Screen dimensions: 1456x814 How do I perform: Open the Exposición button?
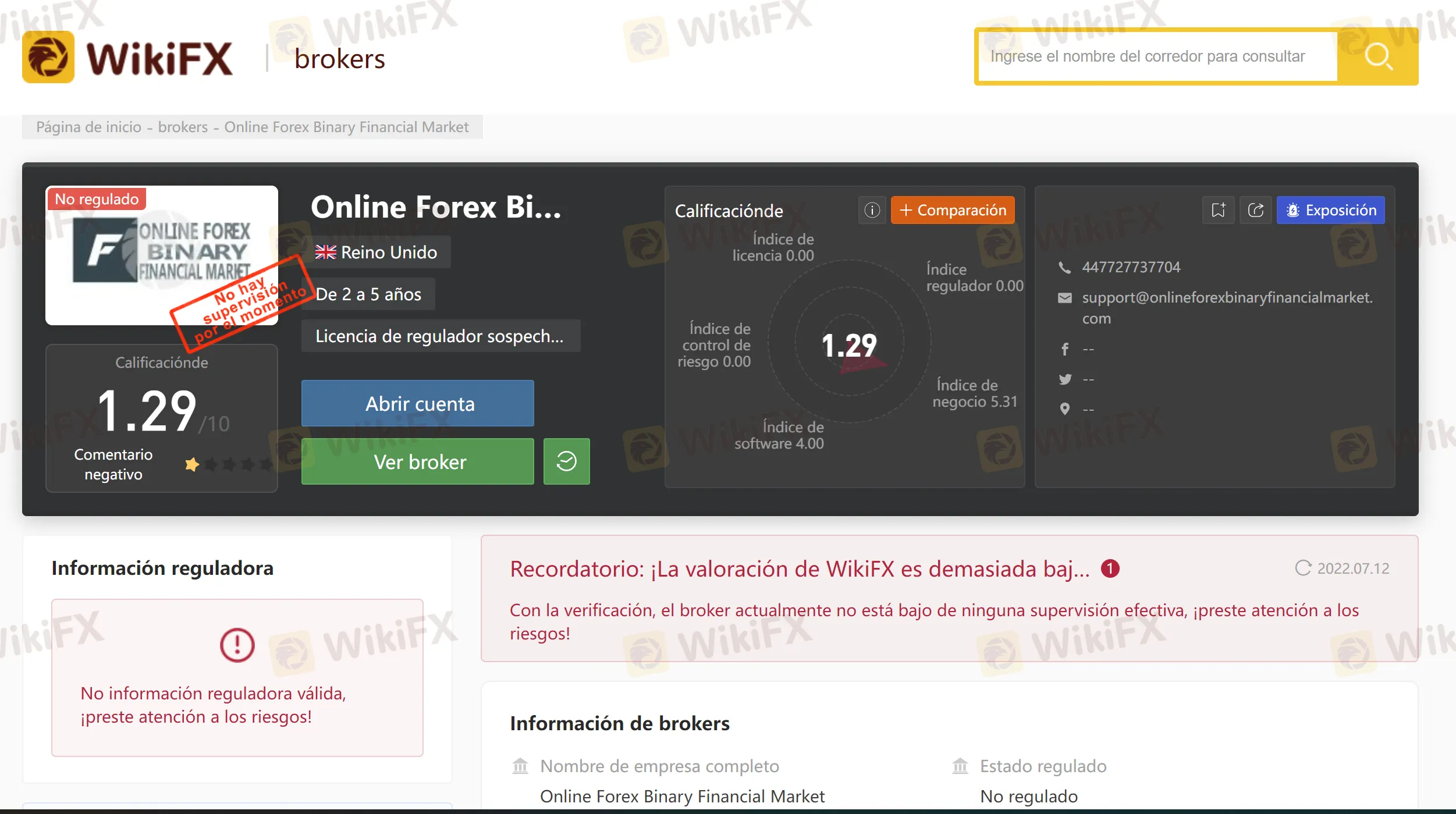point(1330,210)
